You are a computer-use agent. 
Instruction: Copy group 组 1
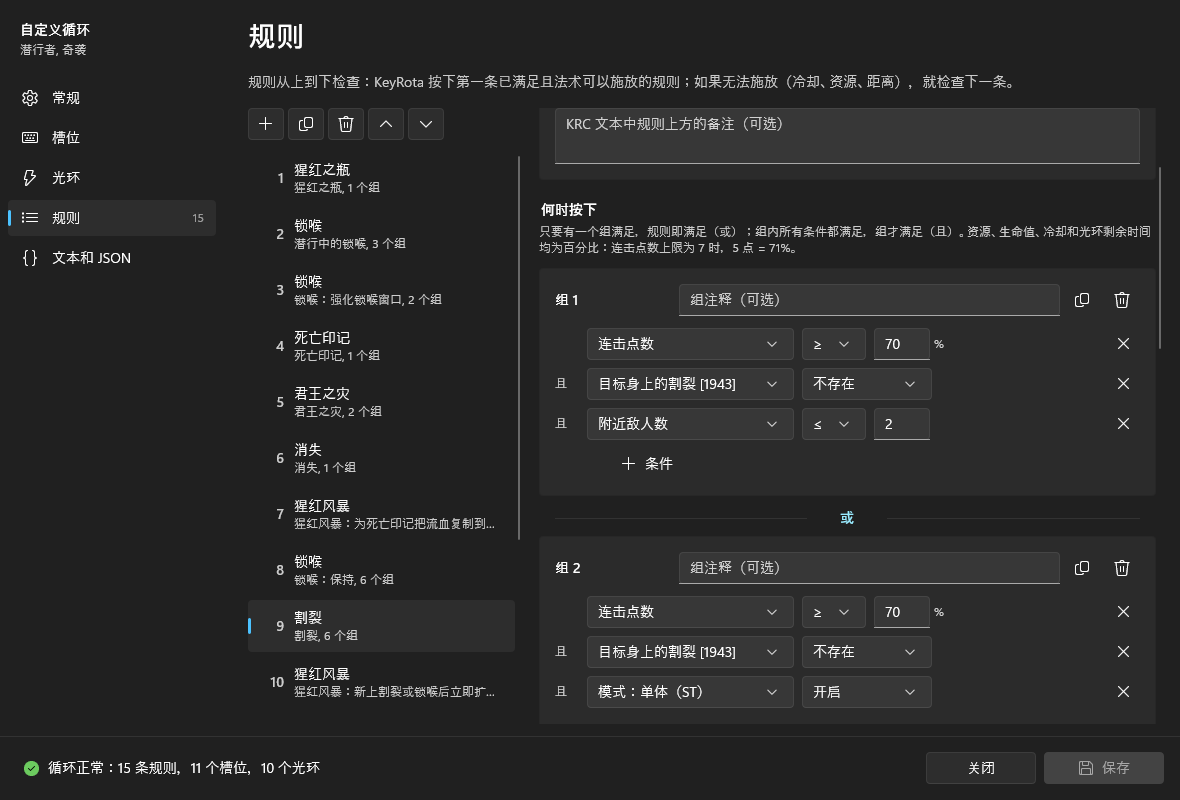[x=1081, y=300]
